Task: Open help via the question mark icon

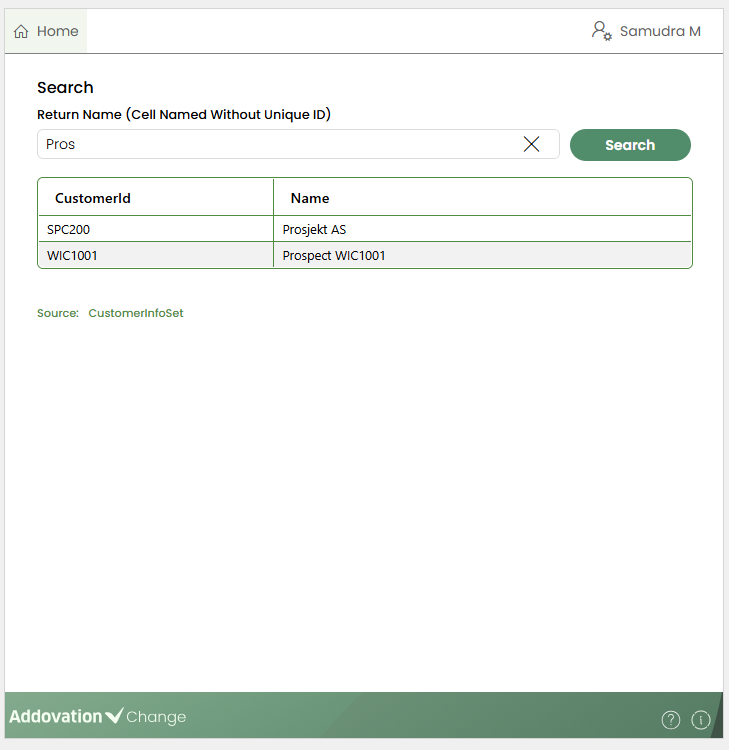Action: point(671,719)
